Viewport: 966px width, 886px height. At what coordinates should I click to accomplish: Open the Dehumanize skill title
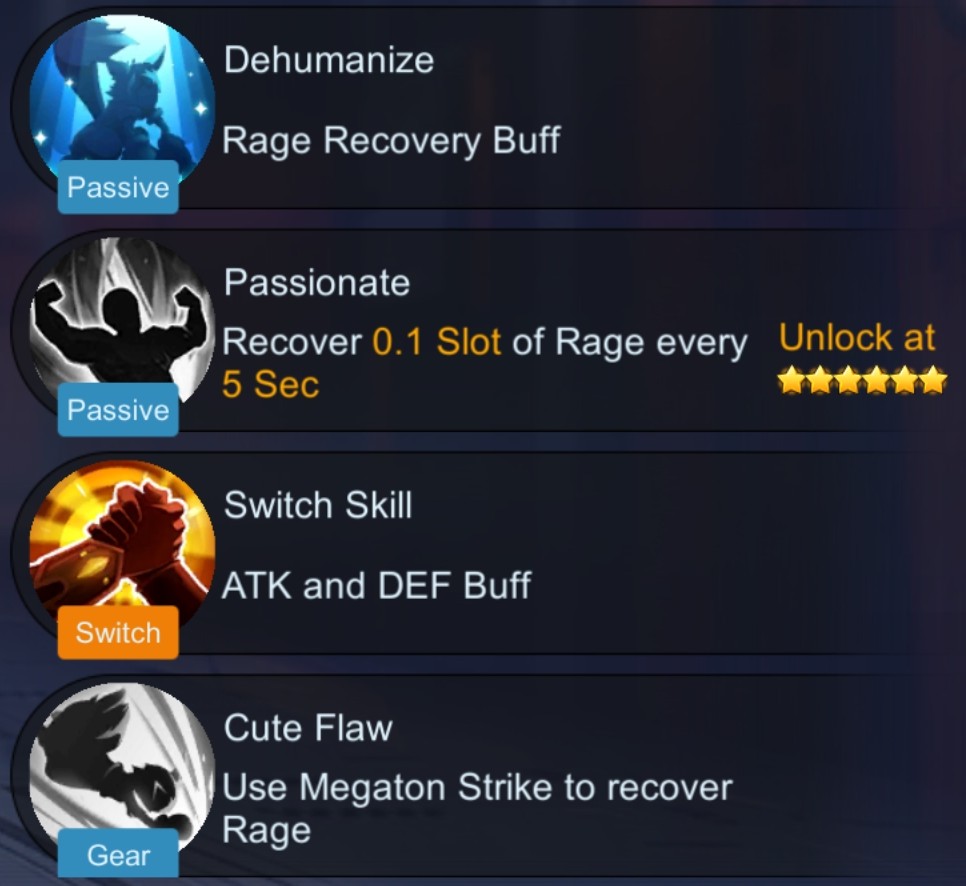(329, 60)
